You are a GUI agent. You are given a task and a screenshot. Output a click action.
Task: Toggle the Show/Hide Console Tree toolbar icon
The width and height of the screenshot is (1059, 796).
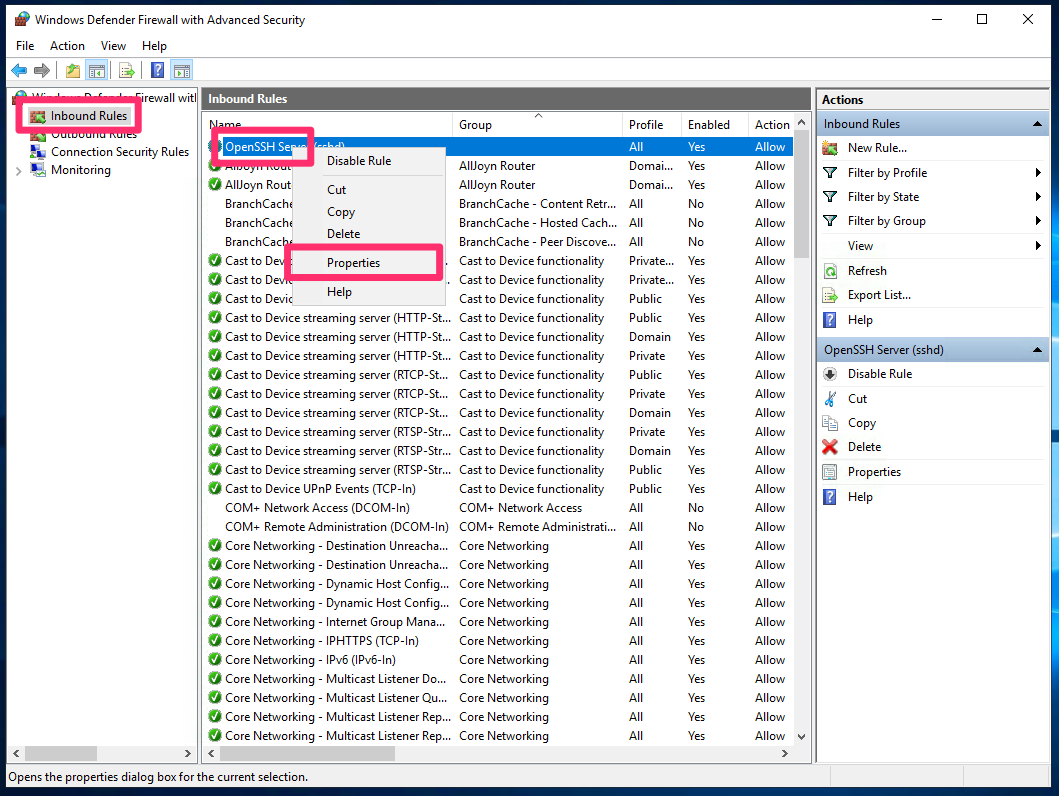[95, 70]
